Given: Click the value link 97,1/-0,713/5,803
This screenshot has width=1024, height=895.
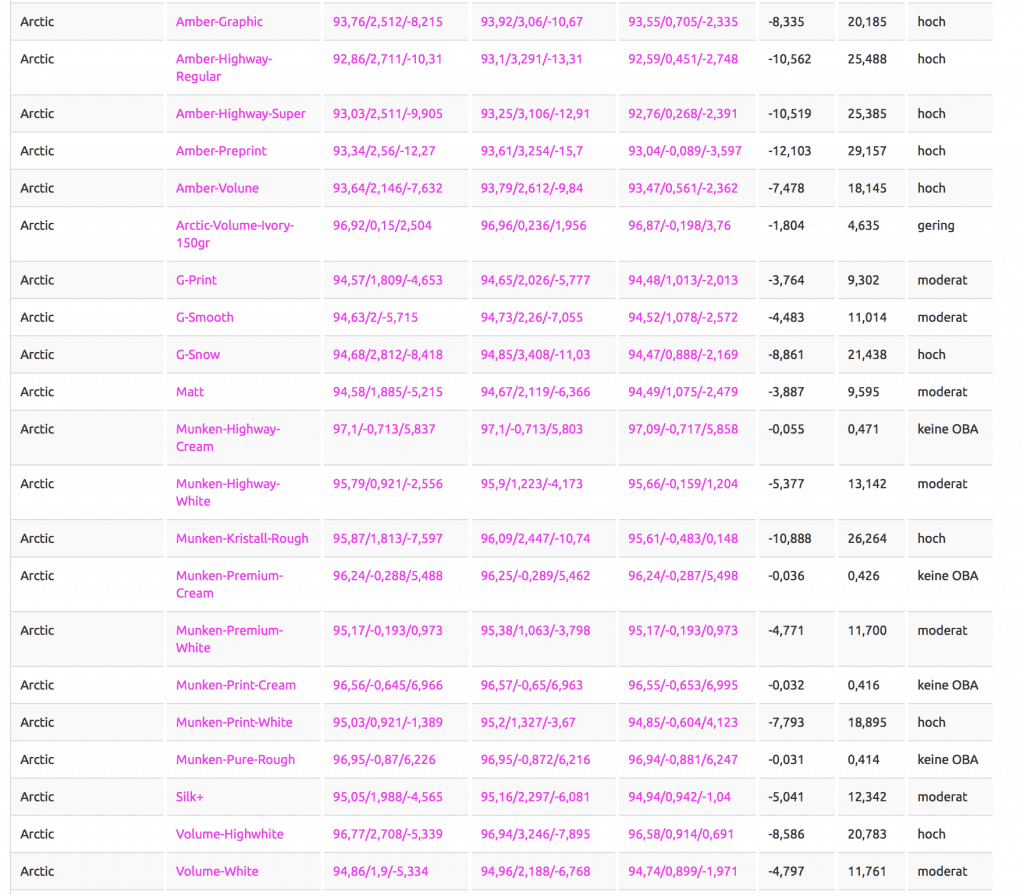Looking at the screenshot, I should coord(532,429).
